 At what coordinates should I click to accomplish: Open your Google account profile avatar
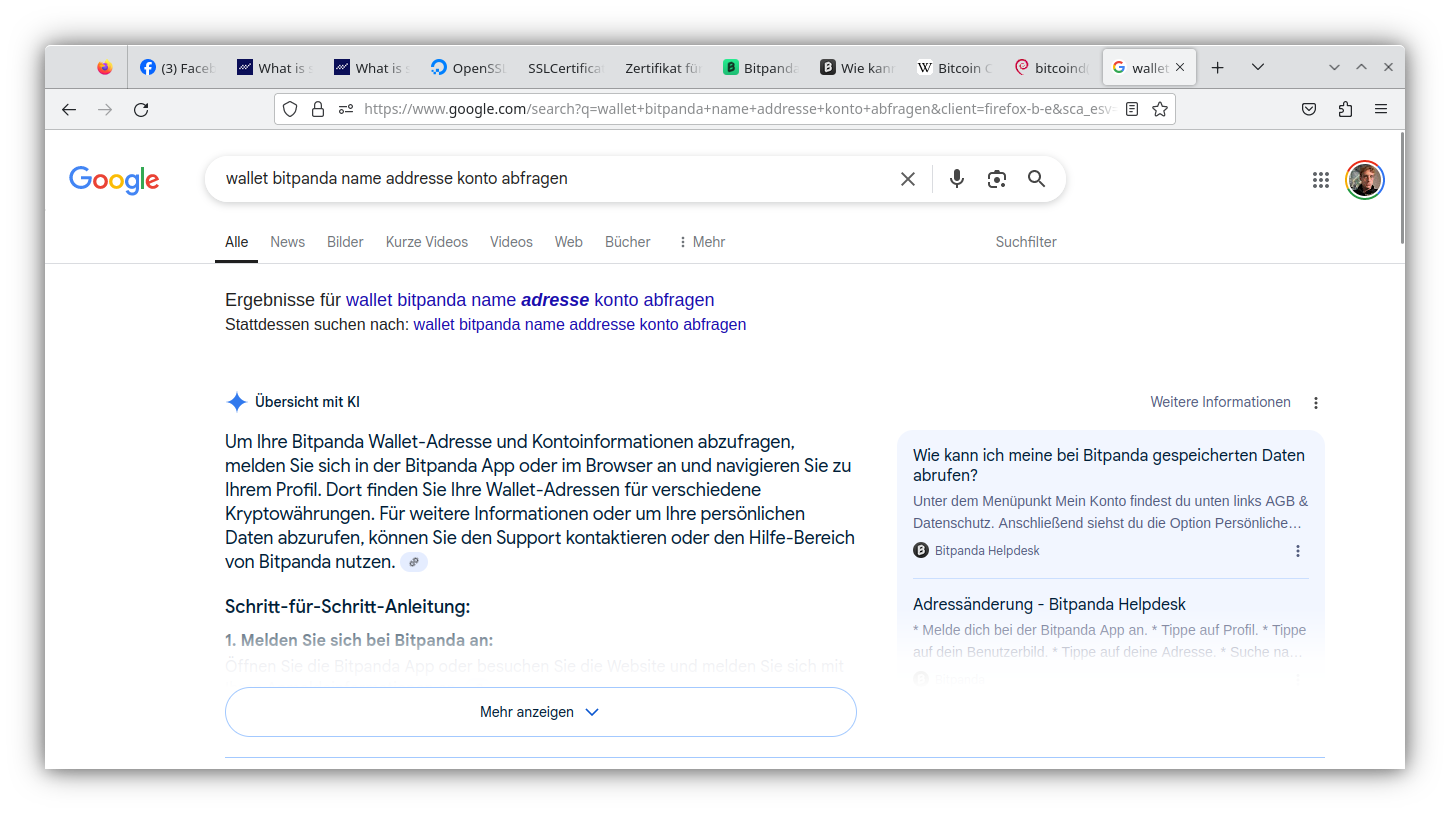pos(1364,179)
